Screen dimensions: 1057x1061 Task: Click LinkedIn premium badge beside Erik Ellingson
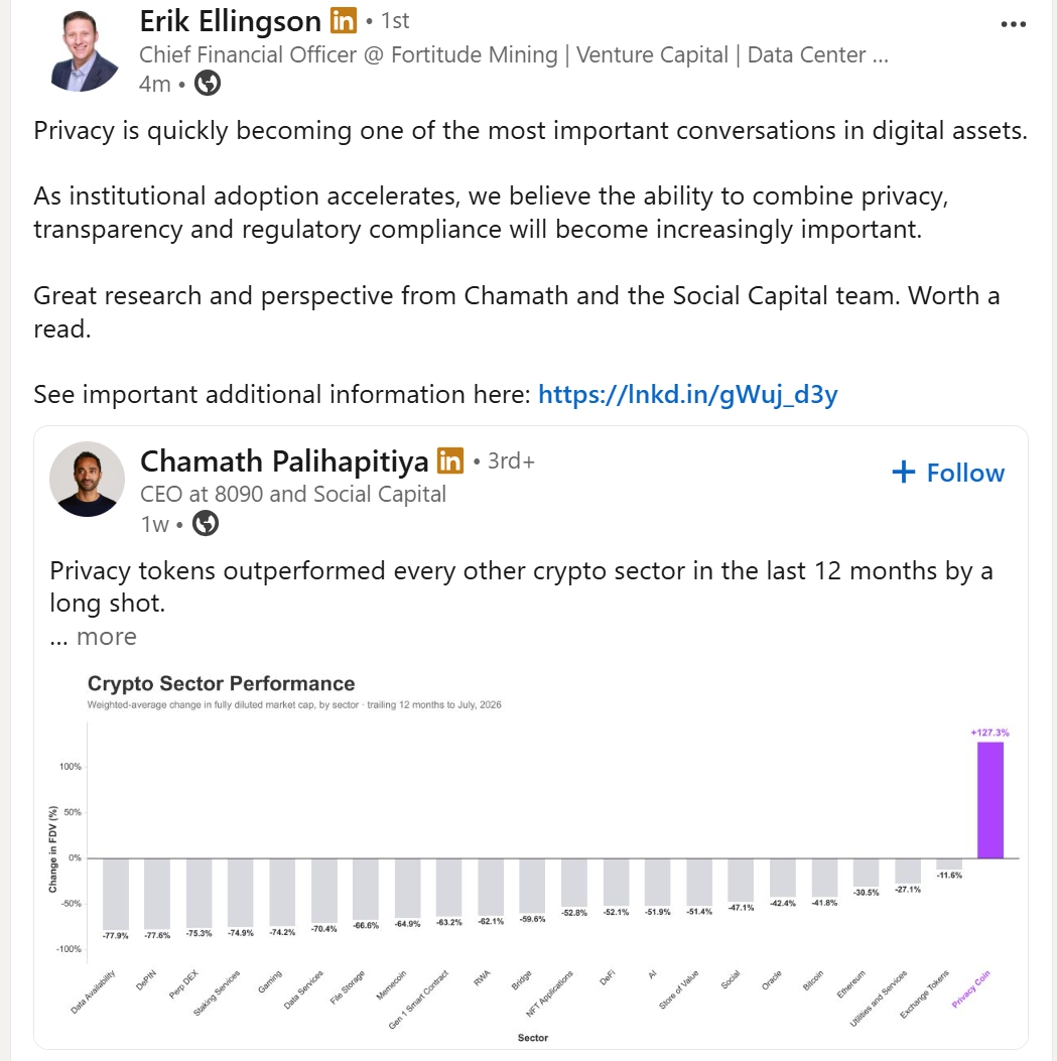point(343,21)
